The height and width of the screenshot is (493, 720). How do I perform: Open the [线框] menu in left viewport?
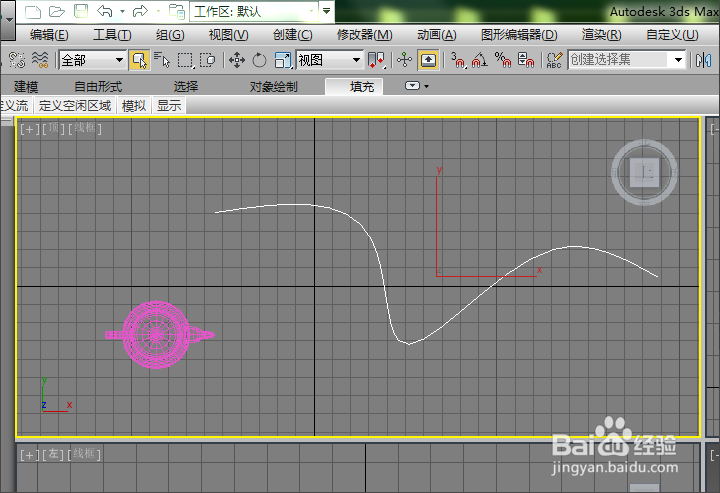[84, 454]
